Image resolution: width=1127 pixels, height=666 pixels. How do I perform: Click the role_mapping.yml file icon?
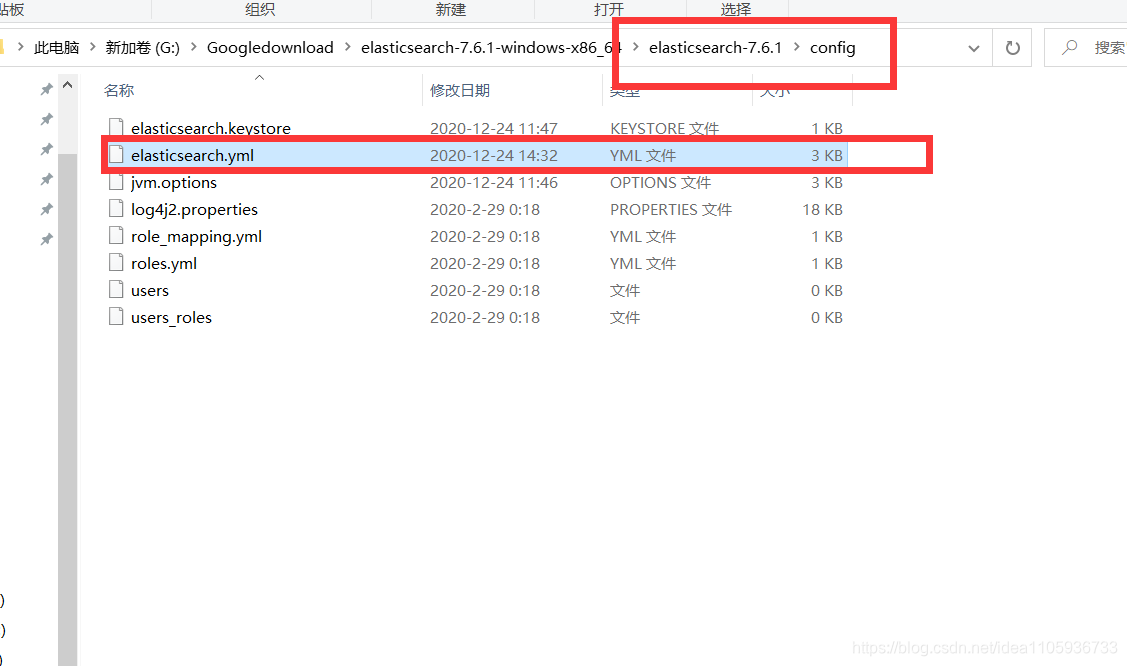click(116, 236)
